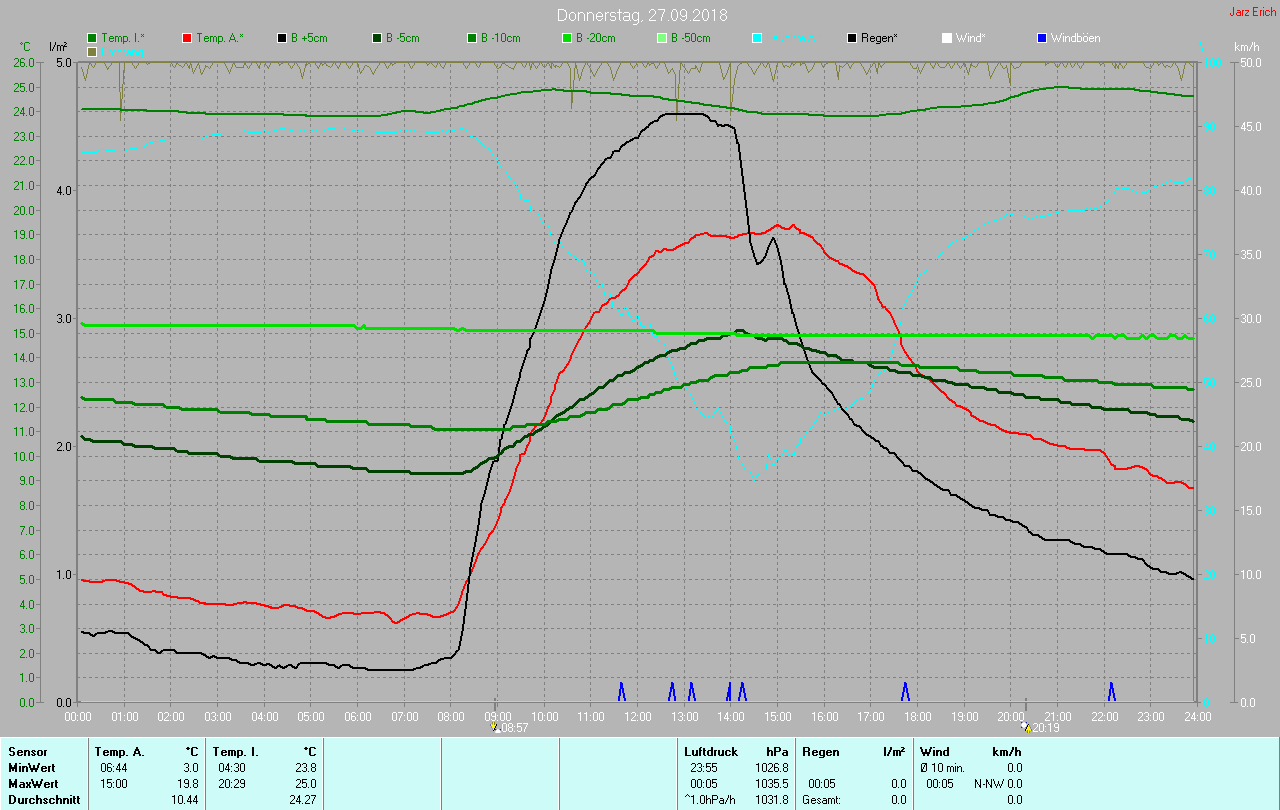This screenshot has width=1280, height=810.
Task: Click the '18:00' time axis label
Action: point(918,717)
